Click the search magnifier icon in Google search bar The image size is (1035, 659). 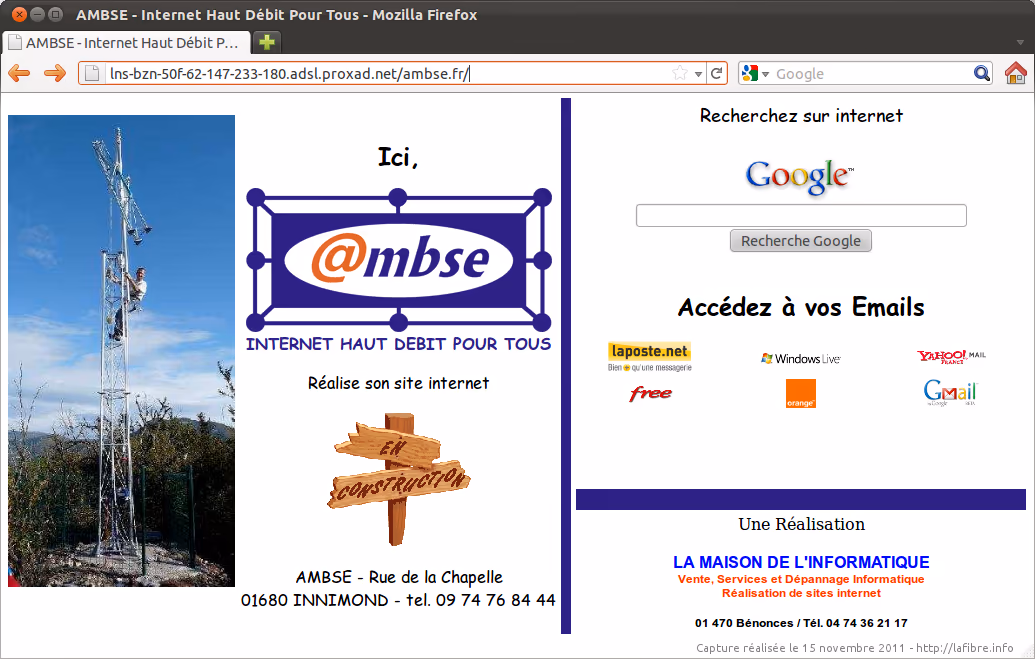click(982, 73)
